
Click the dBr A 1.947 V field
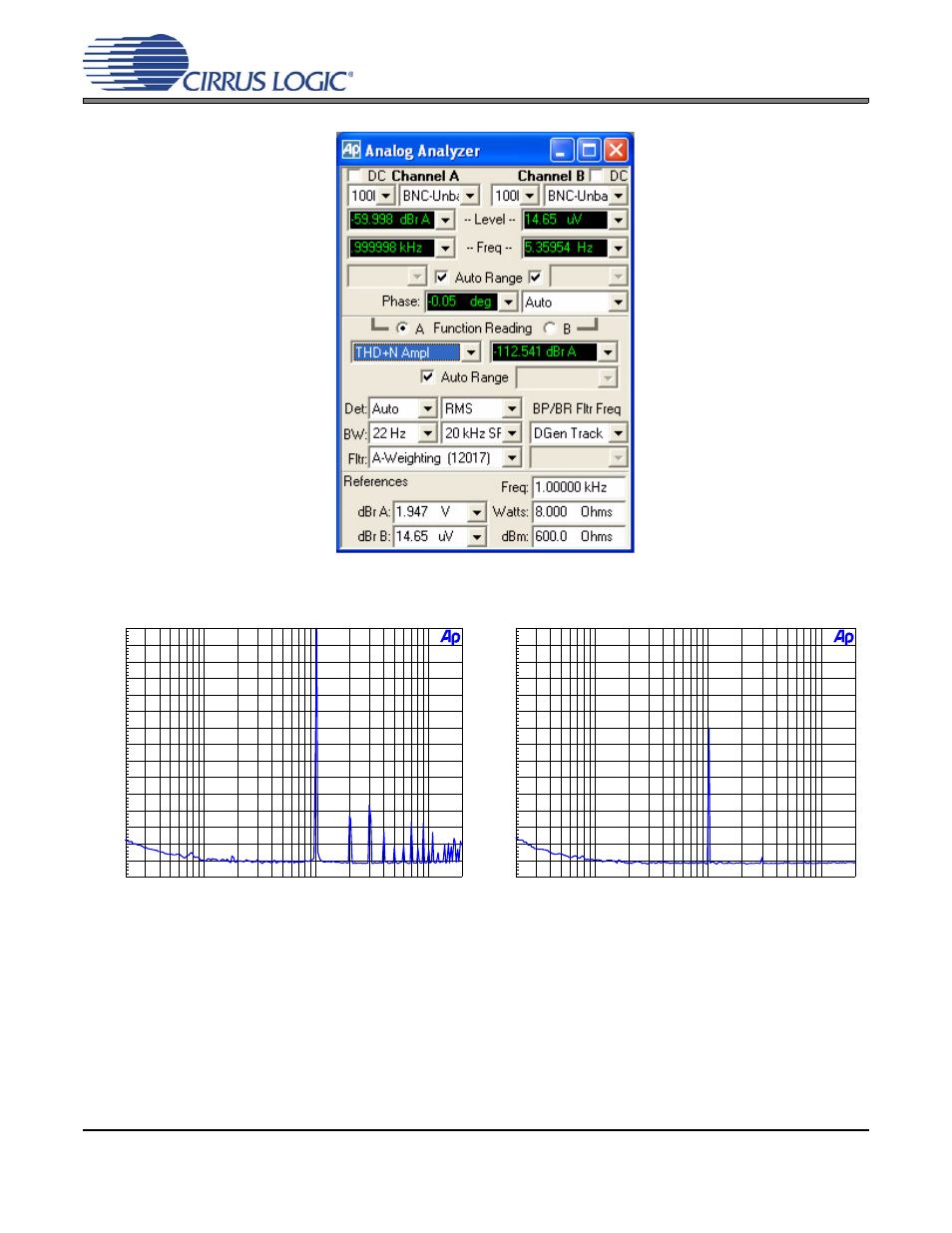click(x=431, y=512)
